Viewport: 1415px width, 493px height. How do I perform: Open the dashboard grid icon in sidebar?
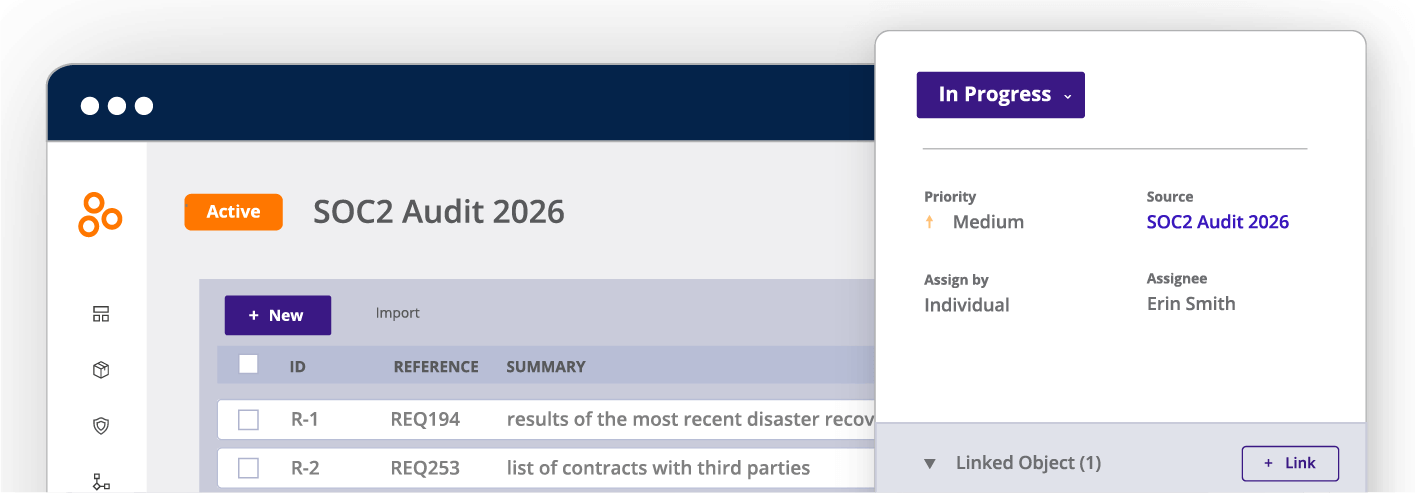pyautogui.click(x=101, y=314)
